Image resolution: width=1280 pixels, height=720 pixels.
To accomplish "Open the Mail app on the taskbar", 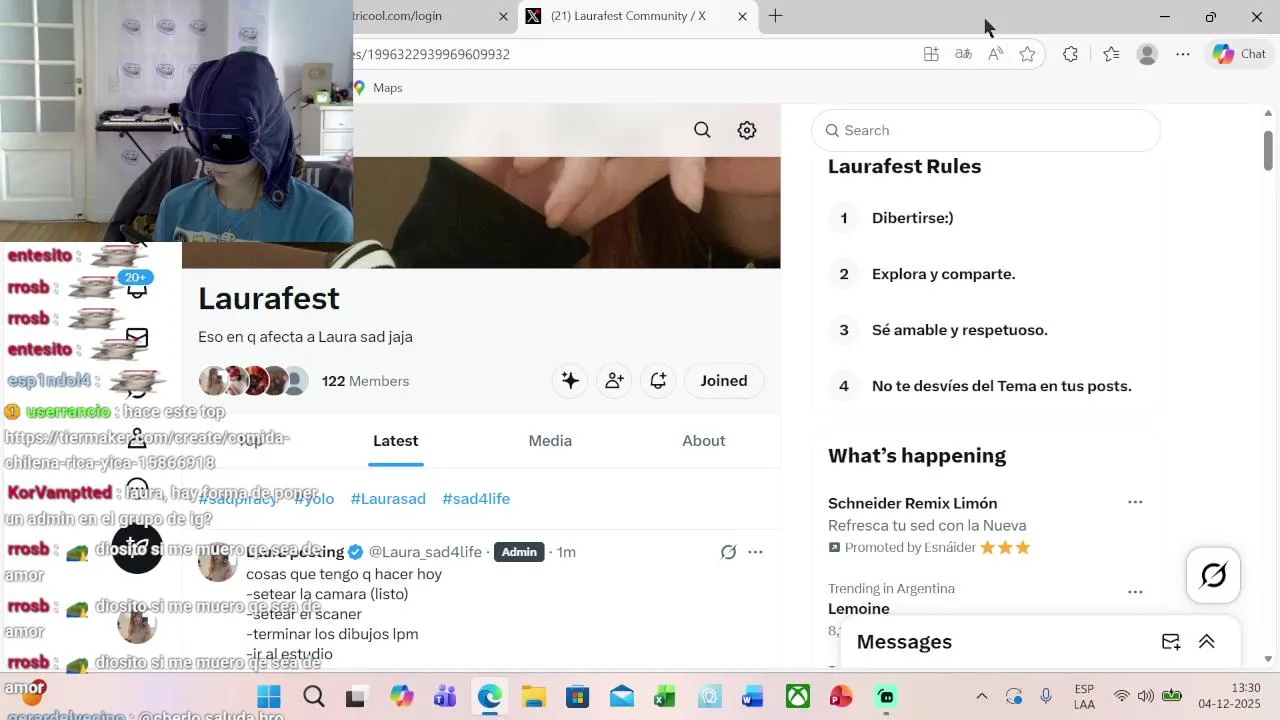I will click(x=621, y=697).
